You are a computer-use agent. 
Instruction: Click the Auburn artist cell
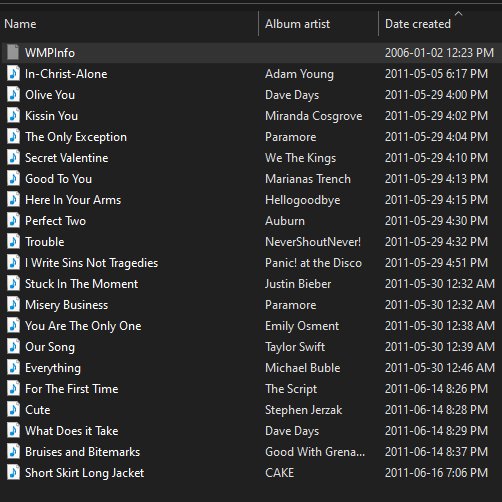point(285,221)
